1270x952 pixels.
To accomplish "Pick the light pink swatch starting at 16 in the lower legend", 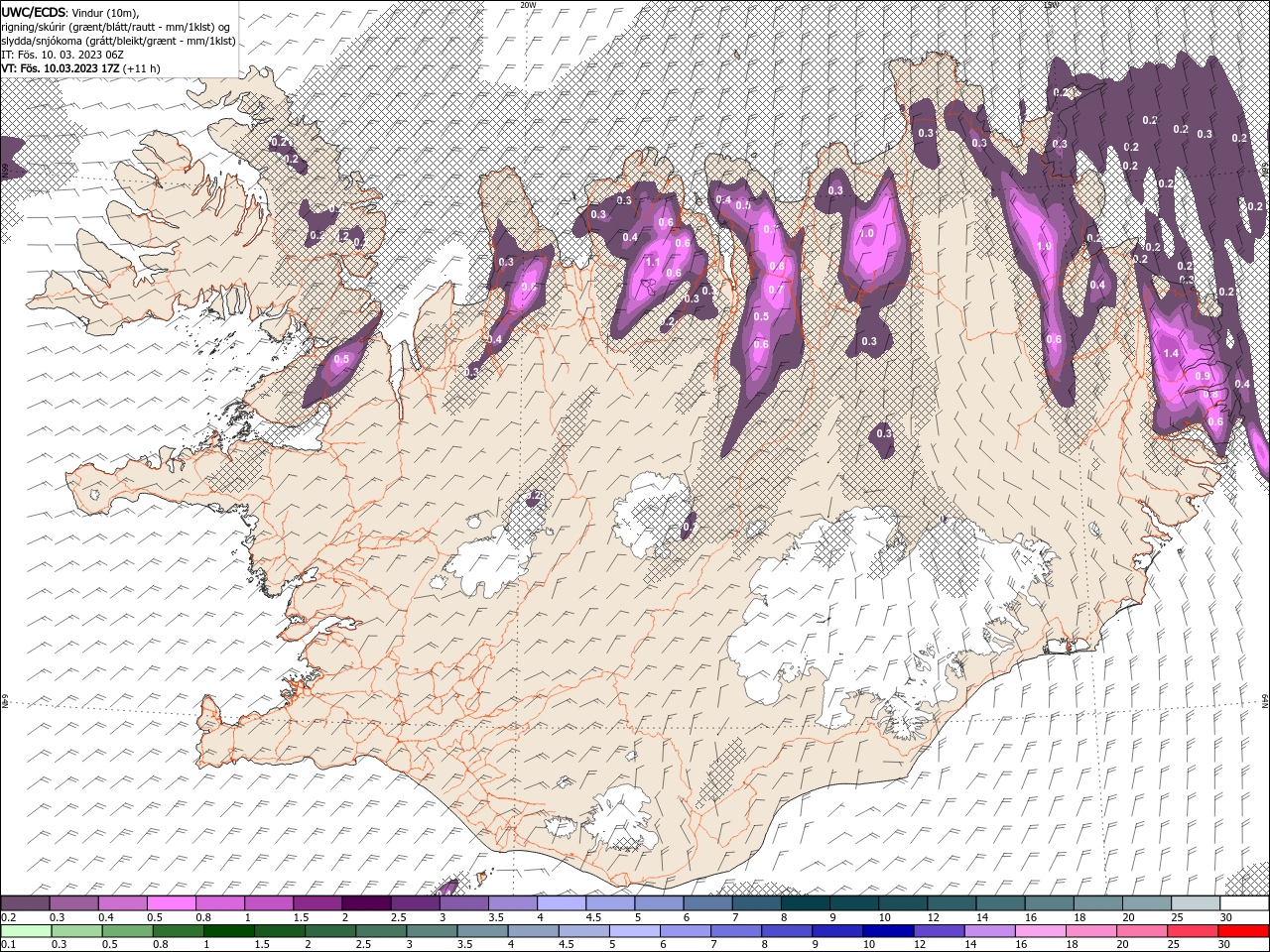I will point(1040,931).
